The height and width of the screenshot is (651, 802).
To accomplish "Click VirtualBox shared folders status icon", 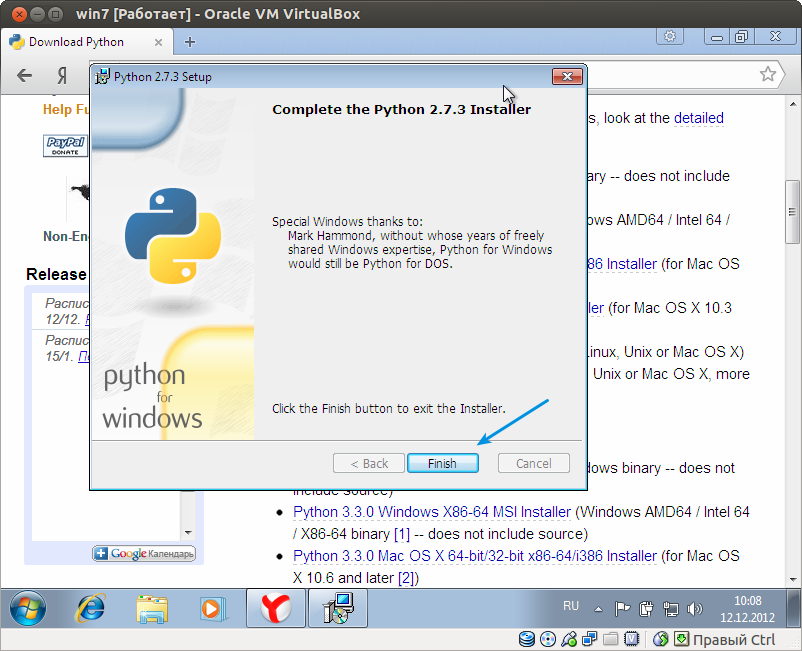I will pos(611,639).
